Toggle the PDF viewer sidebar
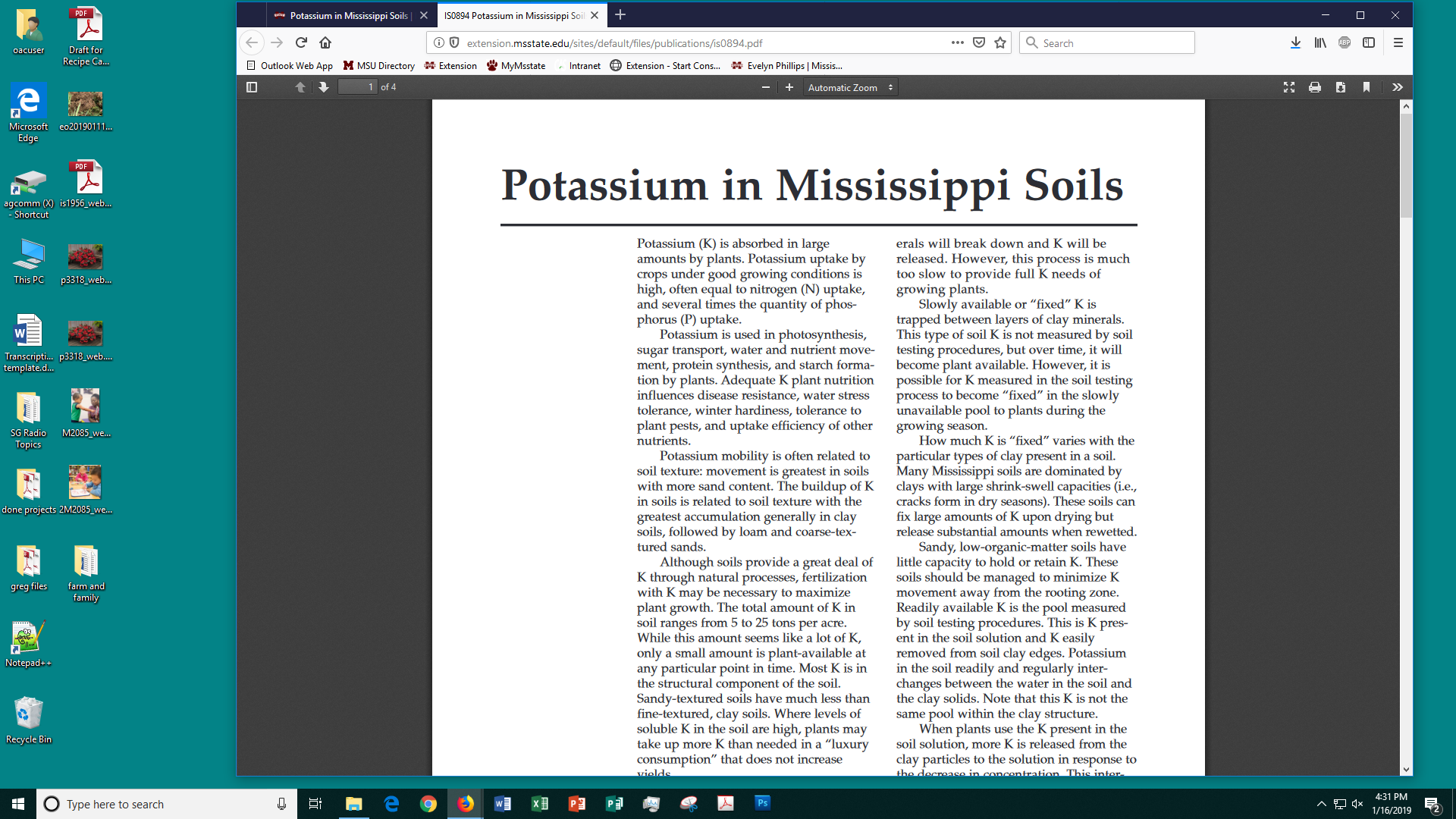 point(252,87)
